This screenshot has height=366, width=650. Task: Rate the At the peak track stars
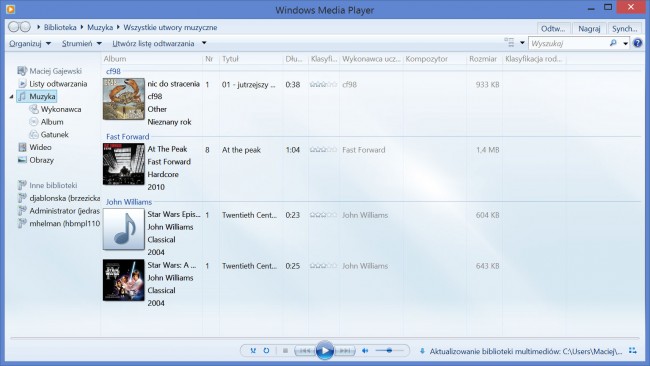tap(323, 150)
